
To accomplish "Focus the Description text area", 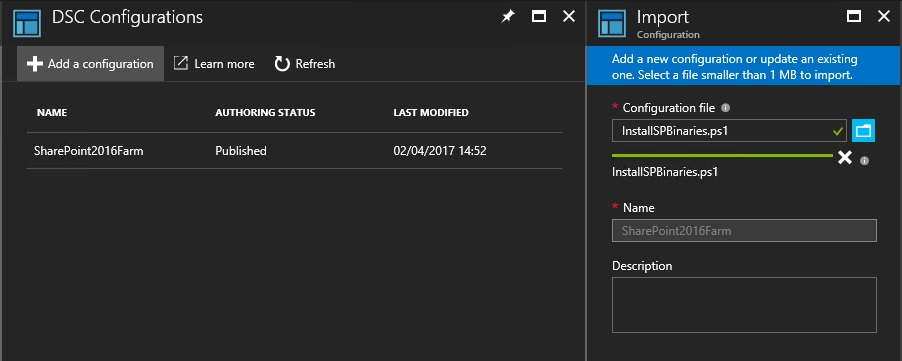I will click(x=744, y=305).
